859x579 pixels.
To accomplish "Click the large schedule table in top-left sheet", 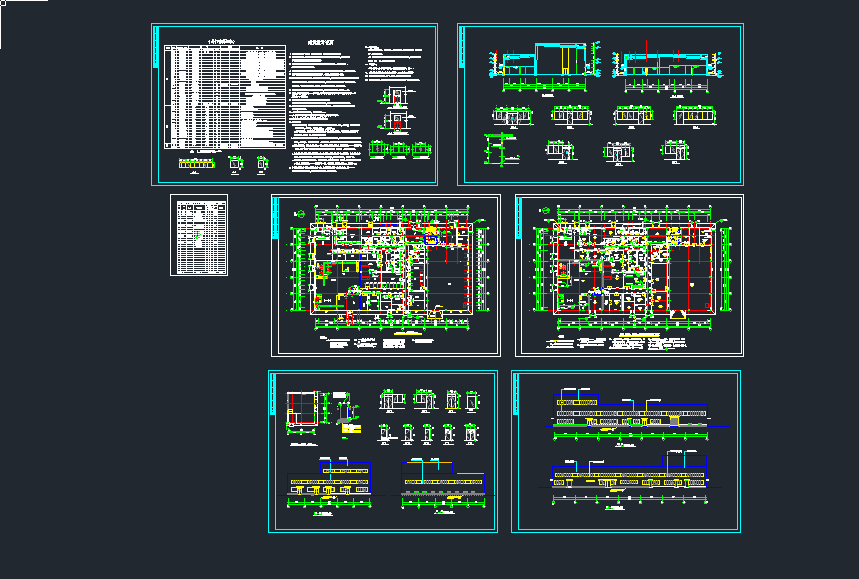I will coord(218,95).
